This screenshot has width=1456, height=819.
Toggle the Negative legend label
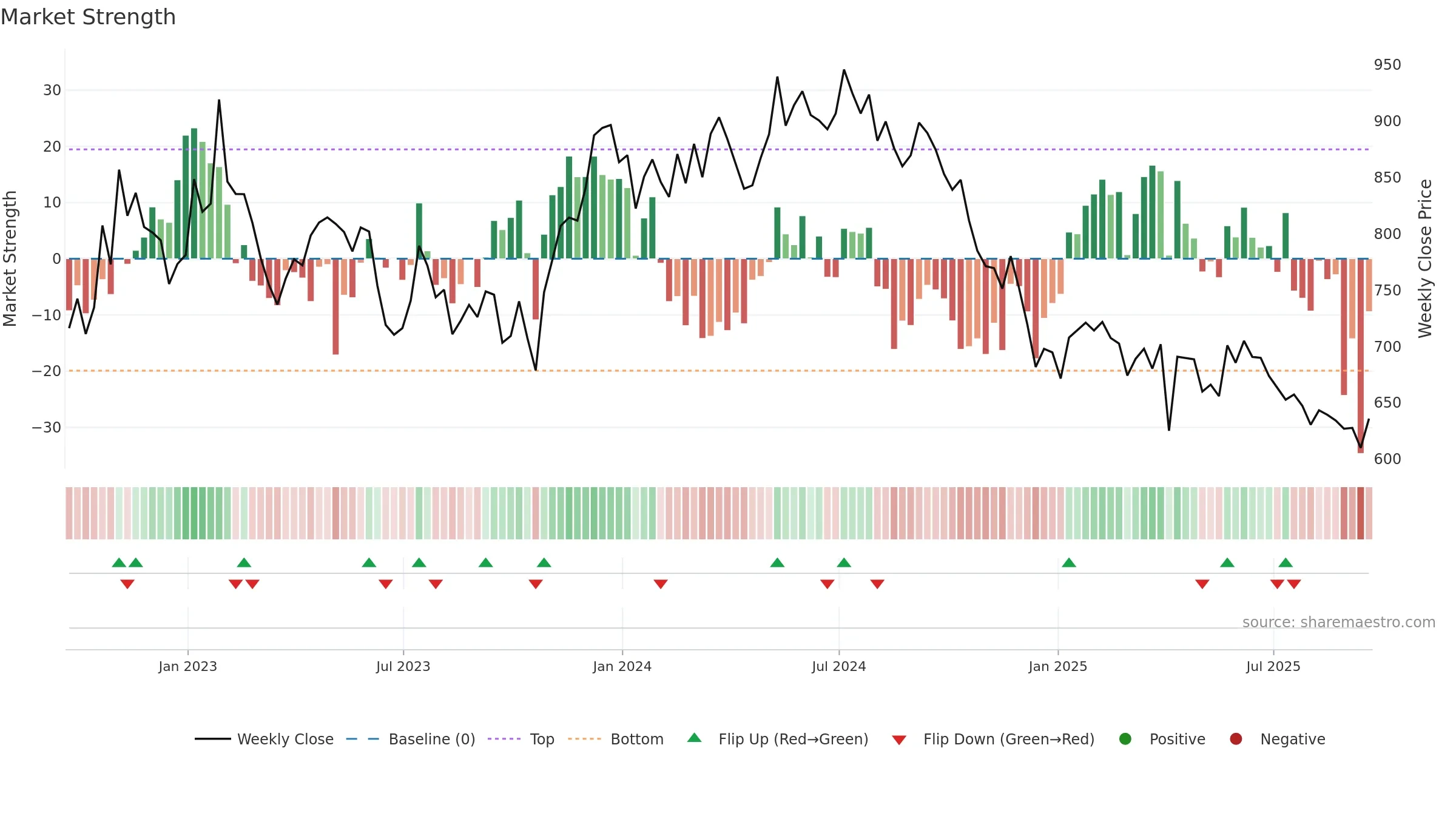click(1293, 739)
